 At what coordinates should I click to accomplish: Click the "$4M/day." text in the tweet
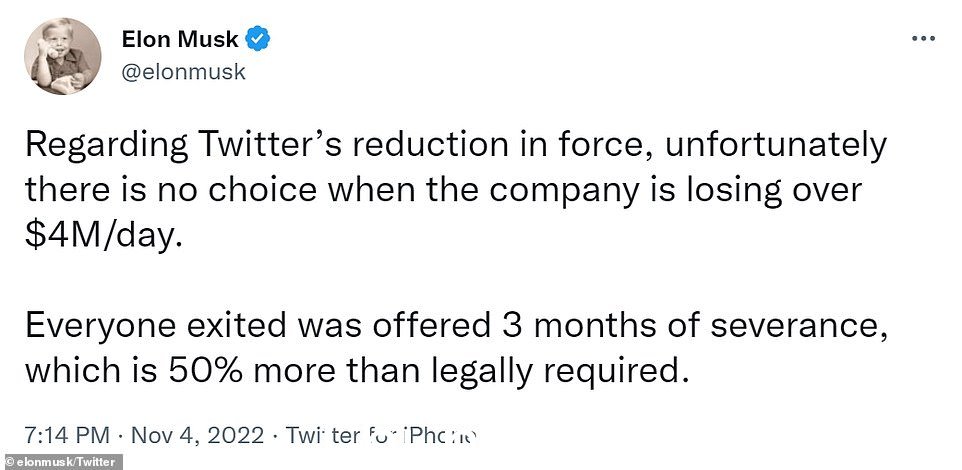pos(104,237)
